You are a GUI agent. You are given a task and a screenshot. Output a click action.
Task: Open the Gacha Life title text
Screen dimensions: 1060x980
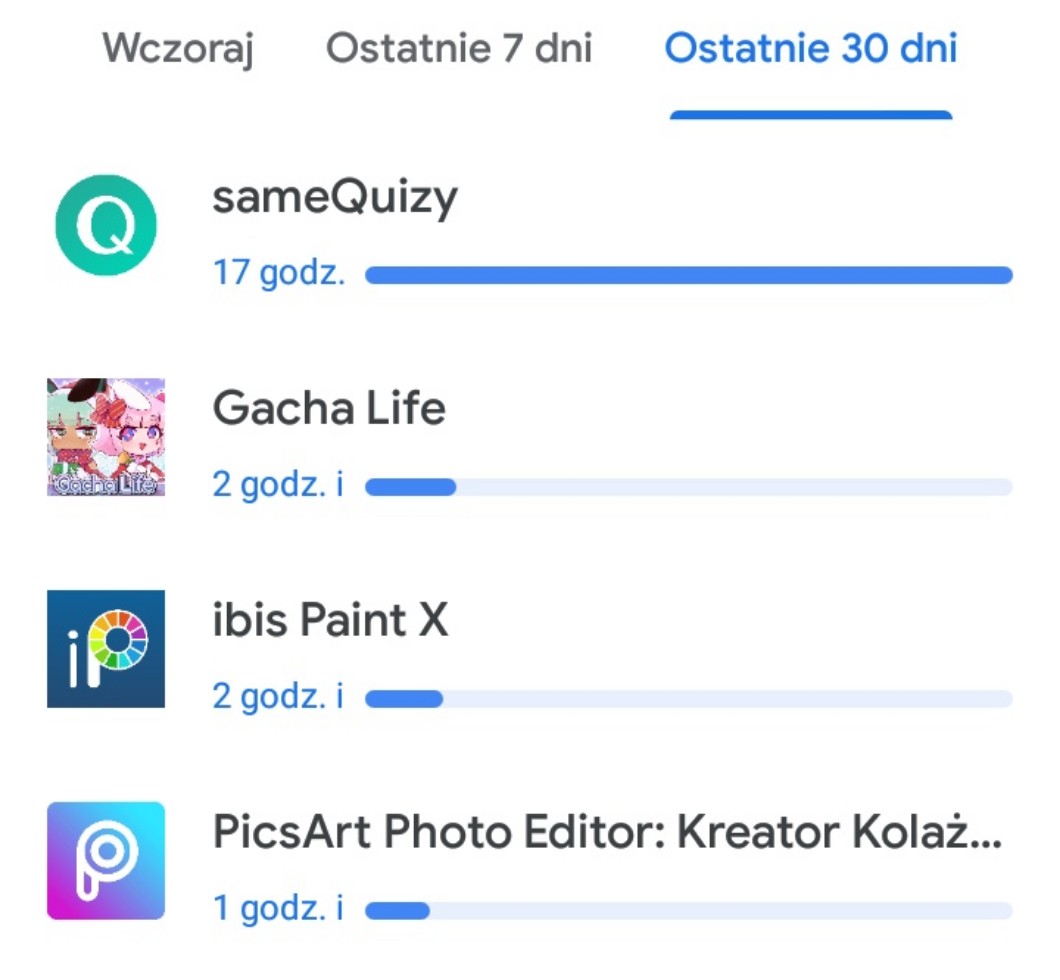click(x=329, y=408)
